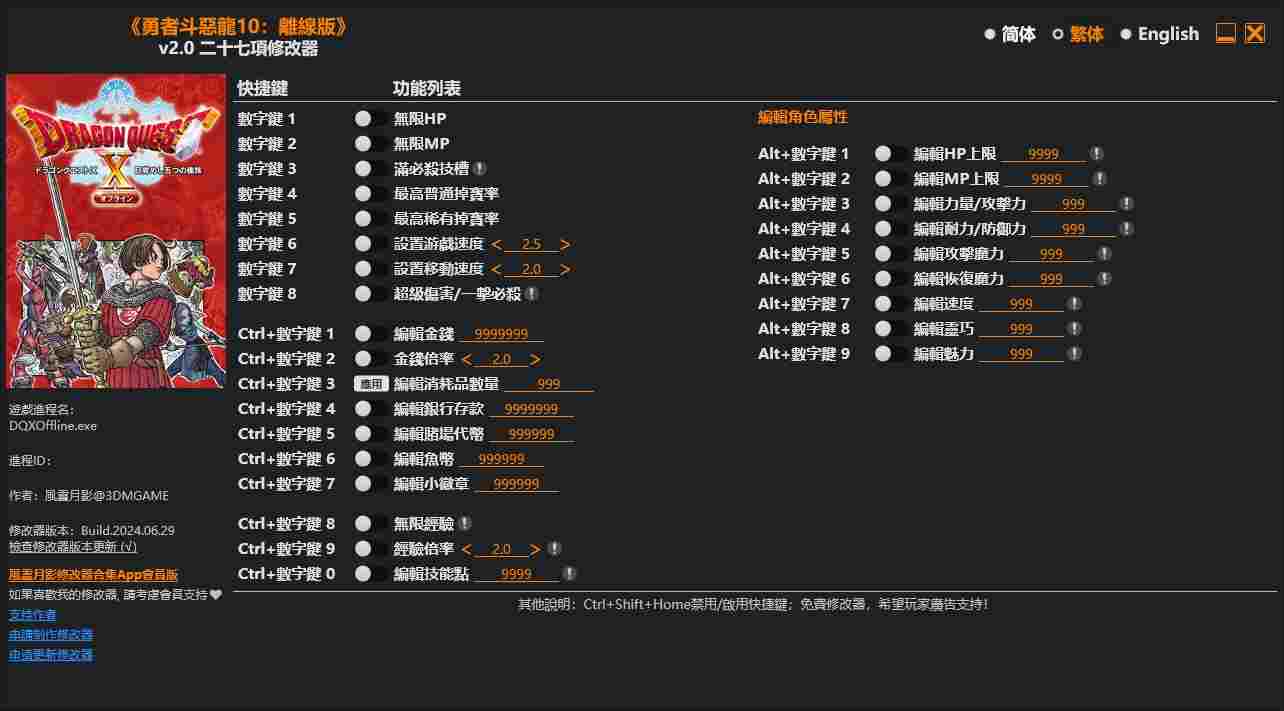Screen dimensions: 1284x711
Task: Enable the 無限經驗 toggle
Action: (371, 524)
